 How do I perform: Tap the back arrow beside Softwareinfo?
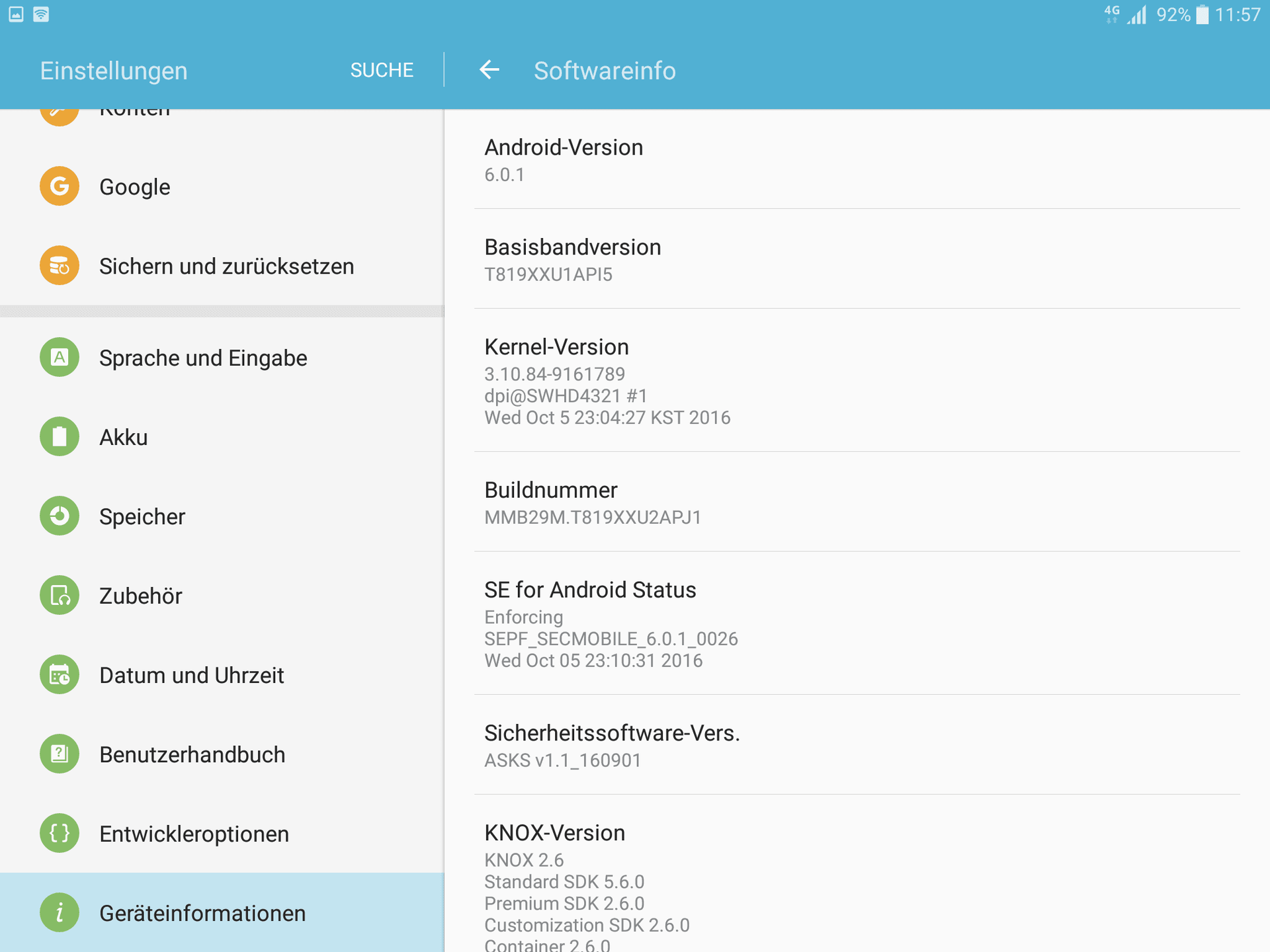[x=489, y=69]
